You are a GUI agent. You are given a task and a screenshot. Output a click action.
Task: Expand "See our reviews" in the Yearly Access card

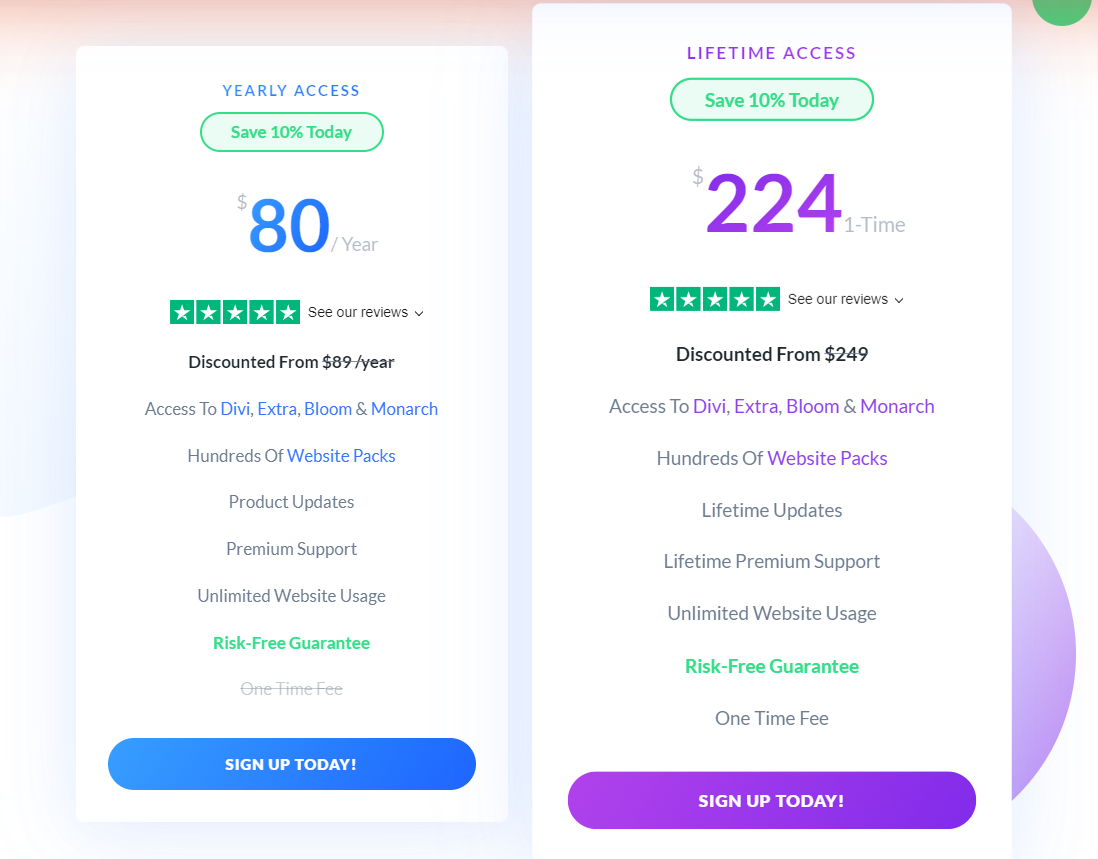coord(365,313)
